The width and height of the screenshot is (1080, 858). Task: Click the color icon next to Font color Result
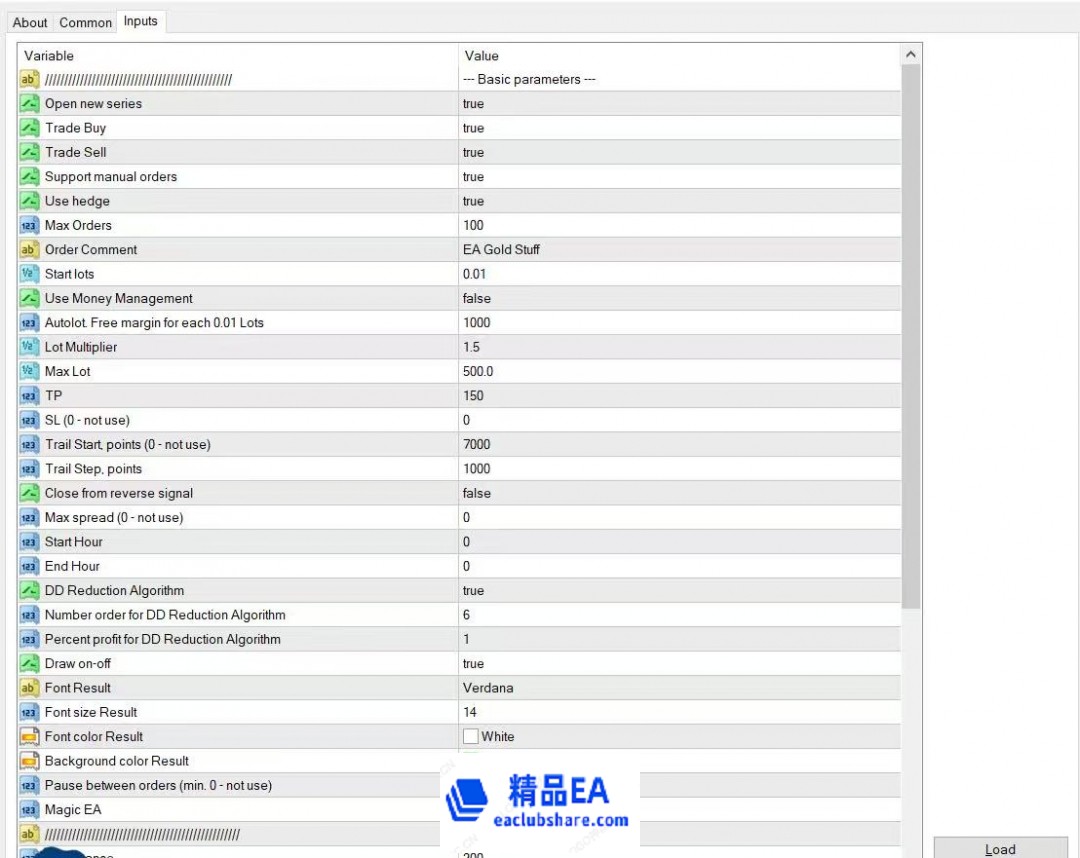[x=29, y=737]
